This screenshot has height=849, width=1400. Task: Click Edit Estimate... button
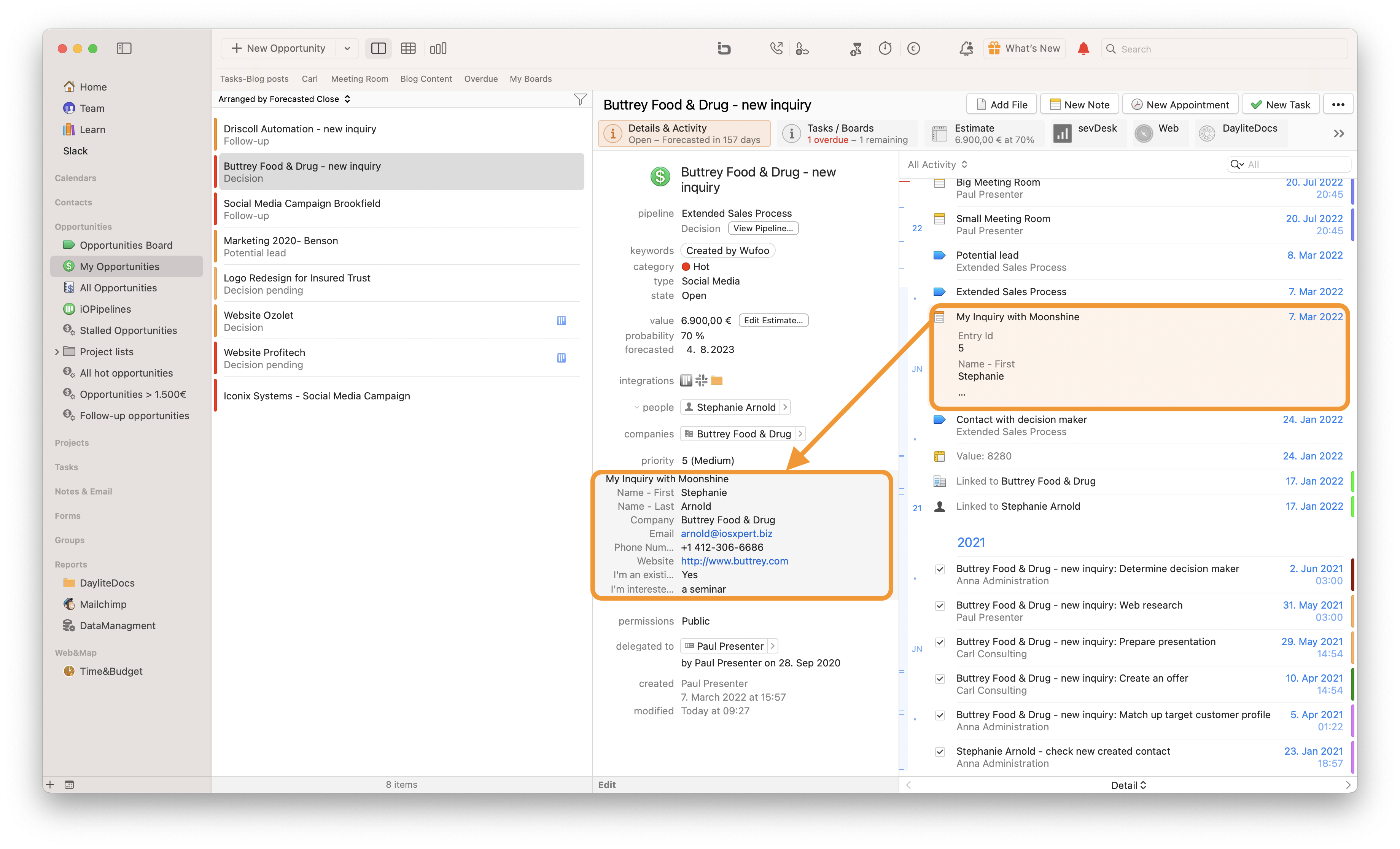coord(773,321)
